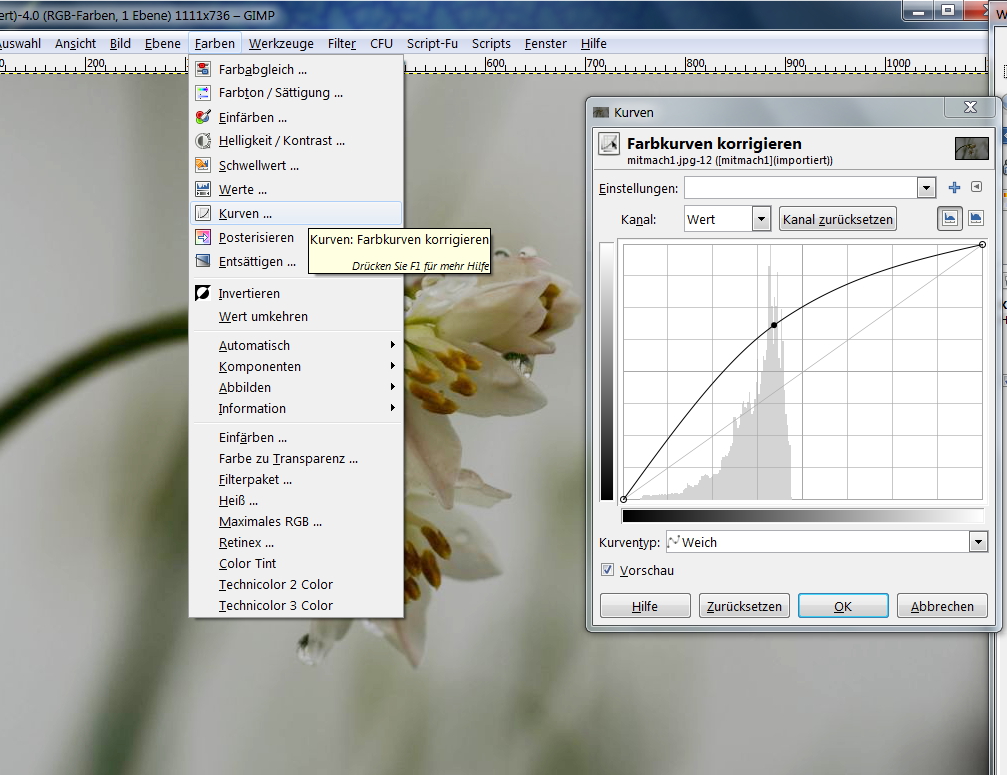Click the middle control point on curve
This screenshot has height=775, width=1007.
(774, 325)
